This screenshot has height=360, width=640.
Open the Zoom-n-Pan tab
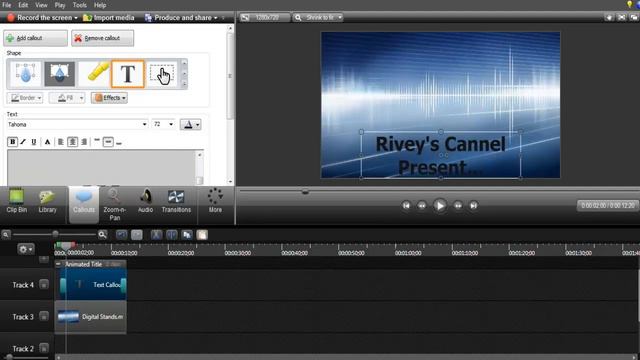coord(115,205)
